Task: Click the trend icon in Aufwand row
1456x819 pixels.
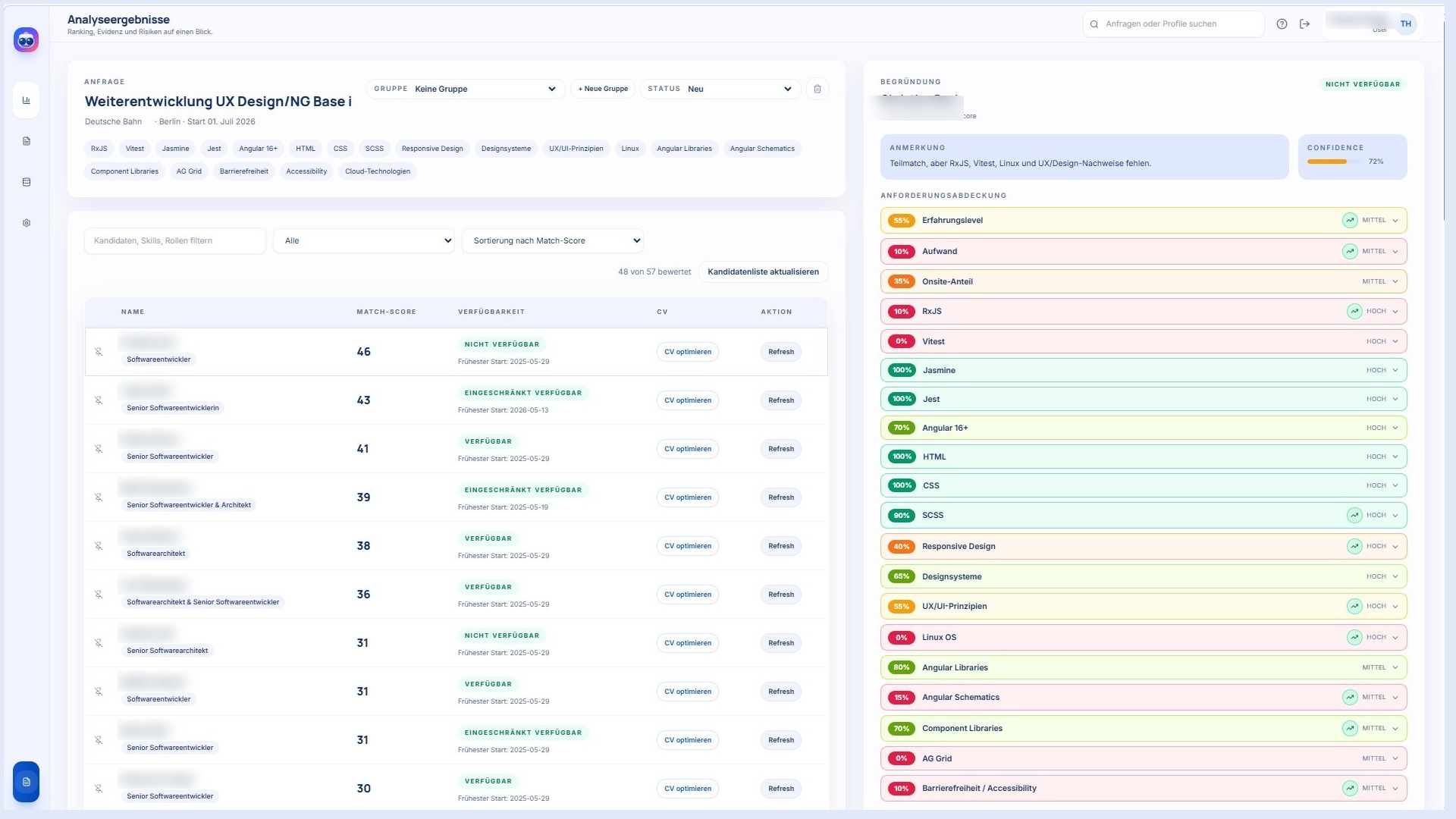Action: [x=1350, y=251]
